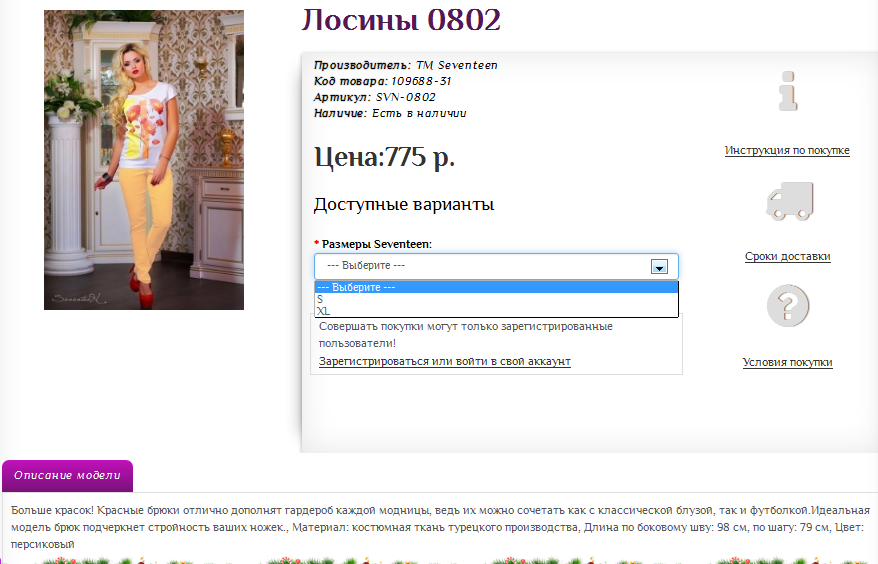This screenshot has height=564, width=878.
Task: Click the description paragraph starting 'Больше красок!'
Action: tap(440, 527)
